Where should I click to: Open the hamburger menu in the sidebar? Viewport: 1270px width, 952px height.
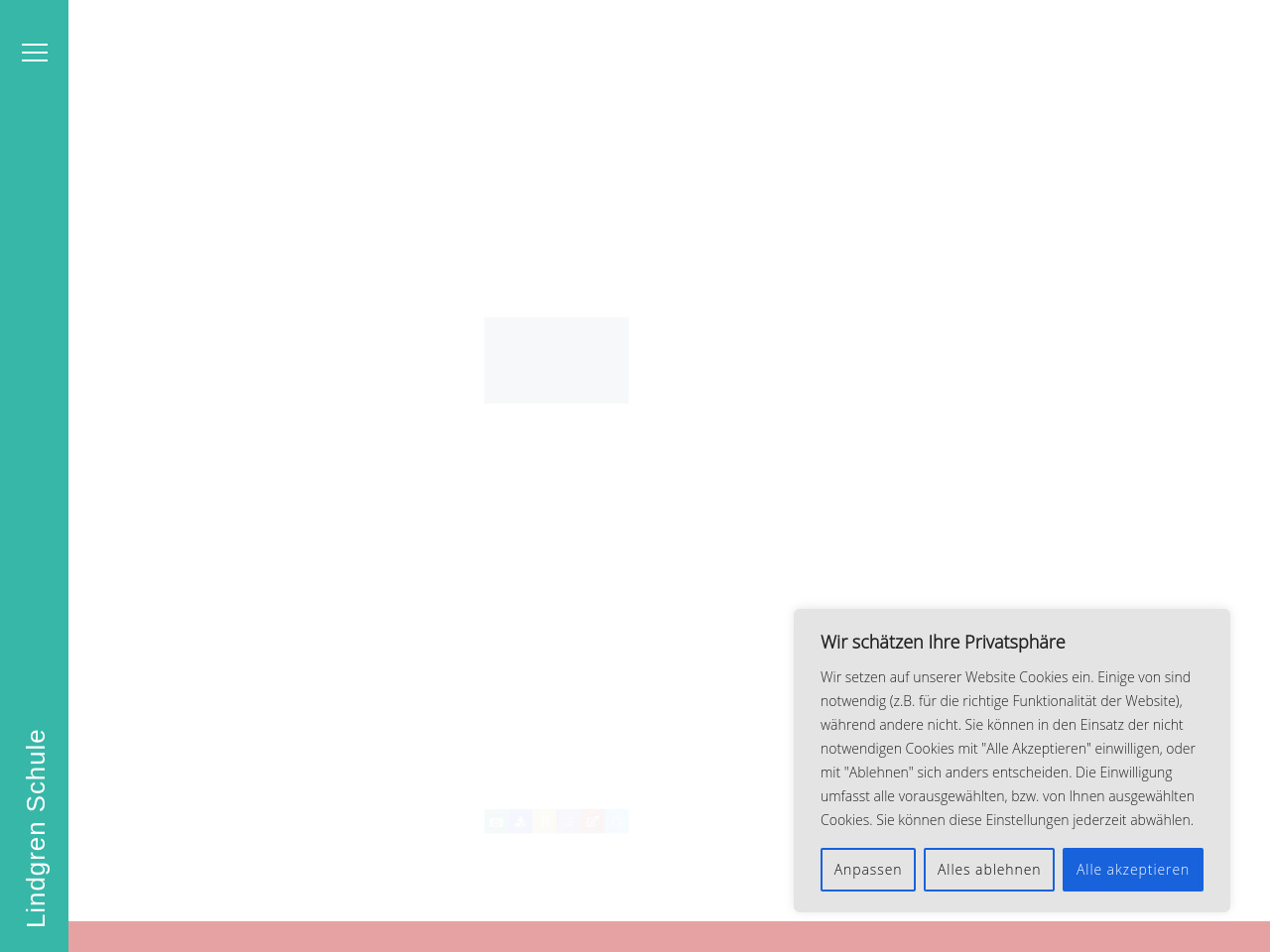[35, 53]
